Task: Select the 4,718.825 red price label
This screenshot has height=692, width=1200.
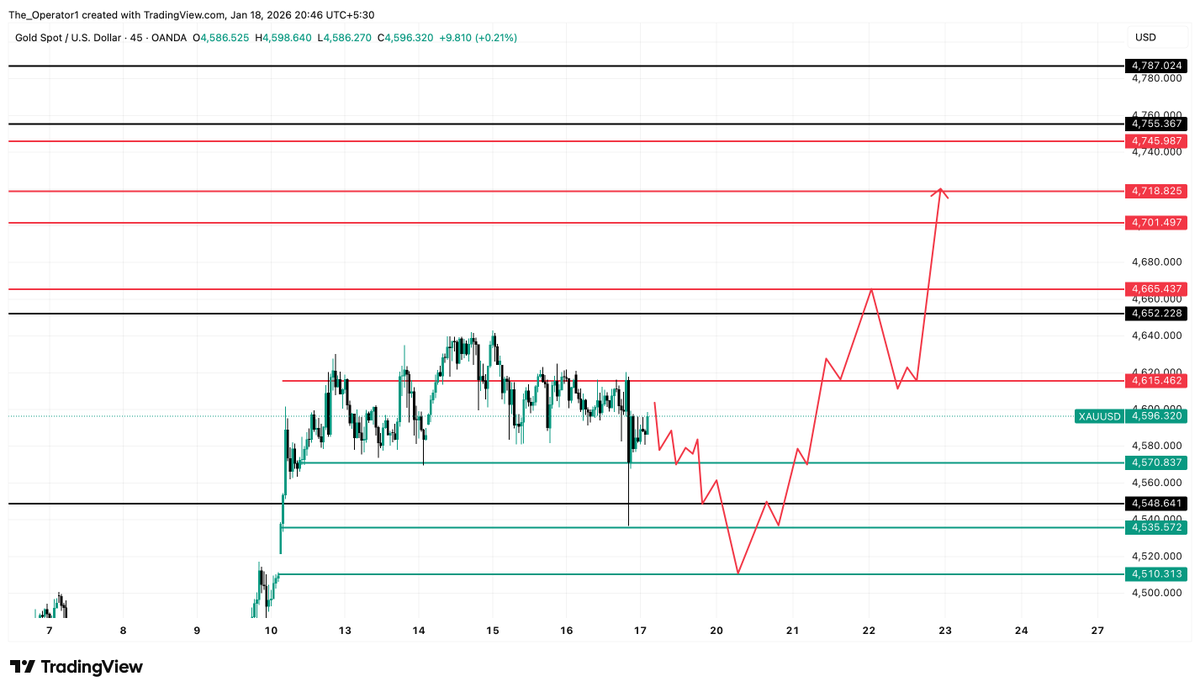Action: [1157, 190]
